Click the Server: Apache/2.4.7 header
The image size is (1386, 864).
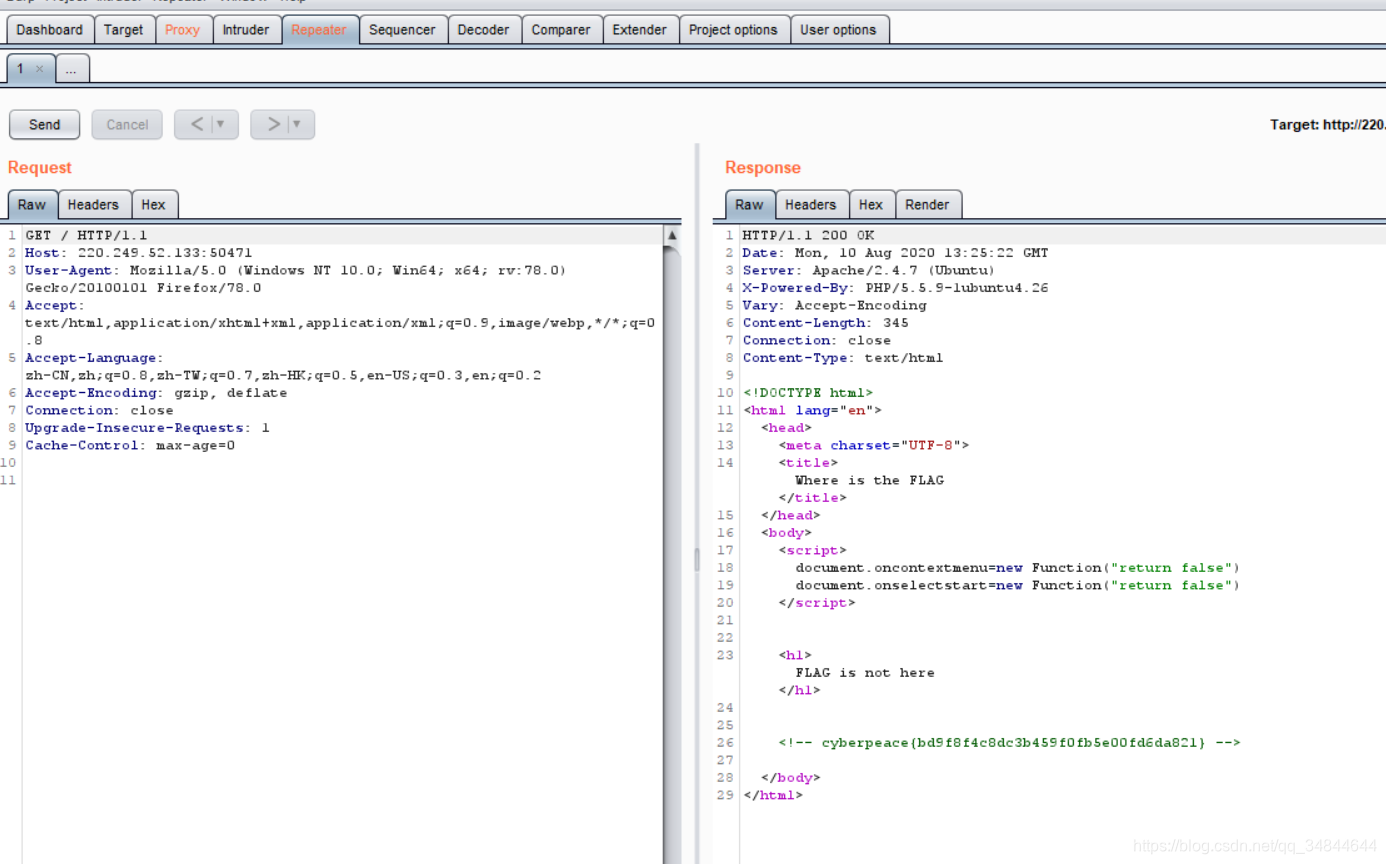click(868, 270)
